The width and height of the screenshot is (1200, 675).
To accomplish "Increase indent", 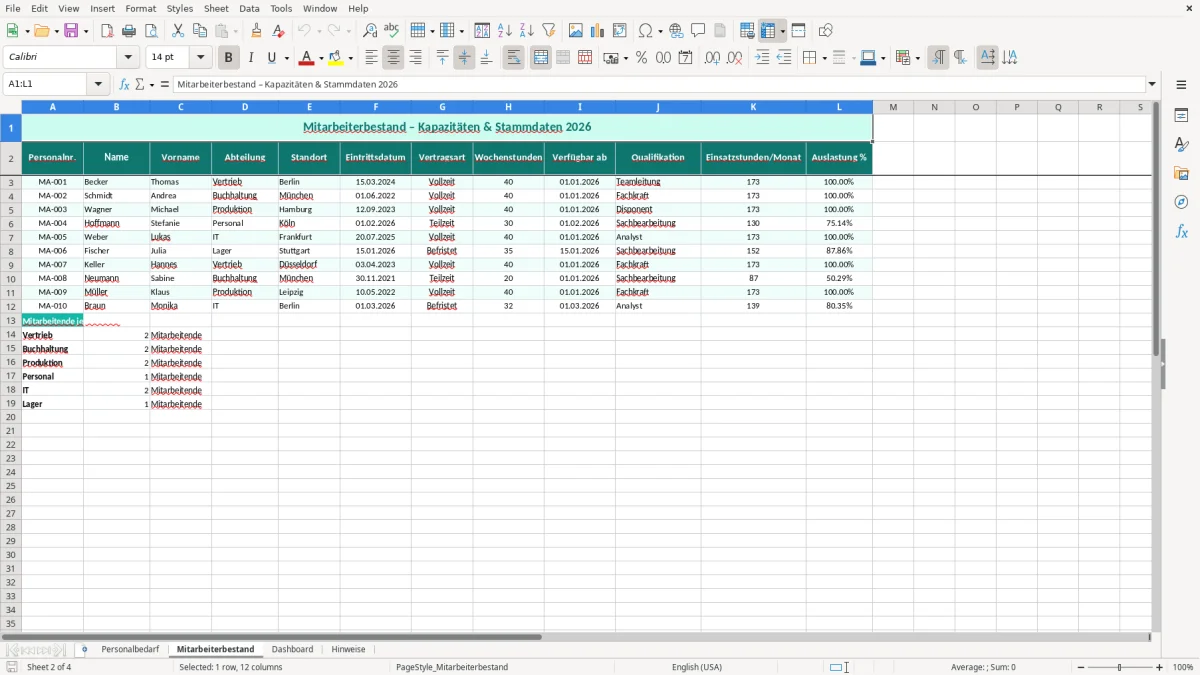I will pos(762,58).
